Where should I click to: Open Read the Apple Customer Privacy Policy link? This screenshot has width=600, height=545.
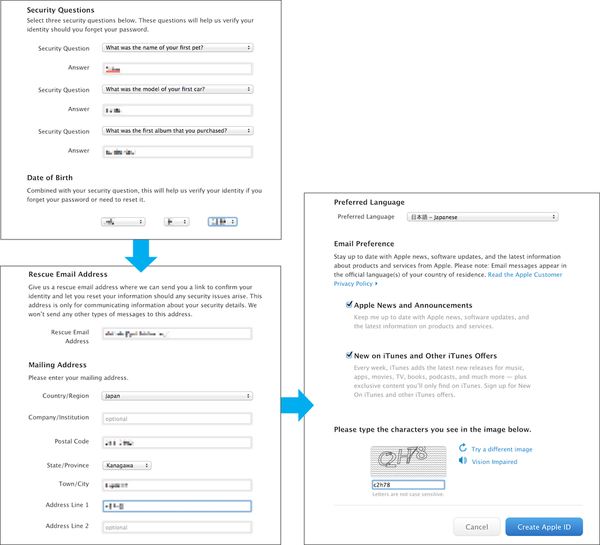(x=525, y=275)
